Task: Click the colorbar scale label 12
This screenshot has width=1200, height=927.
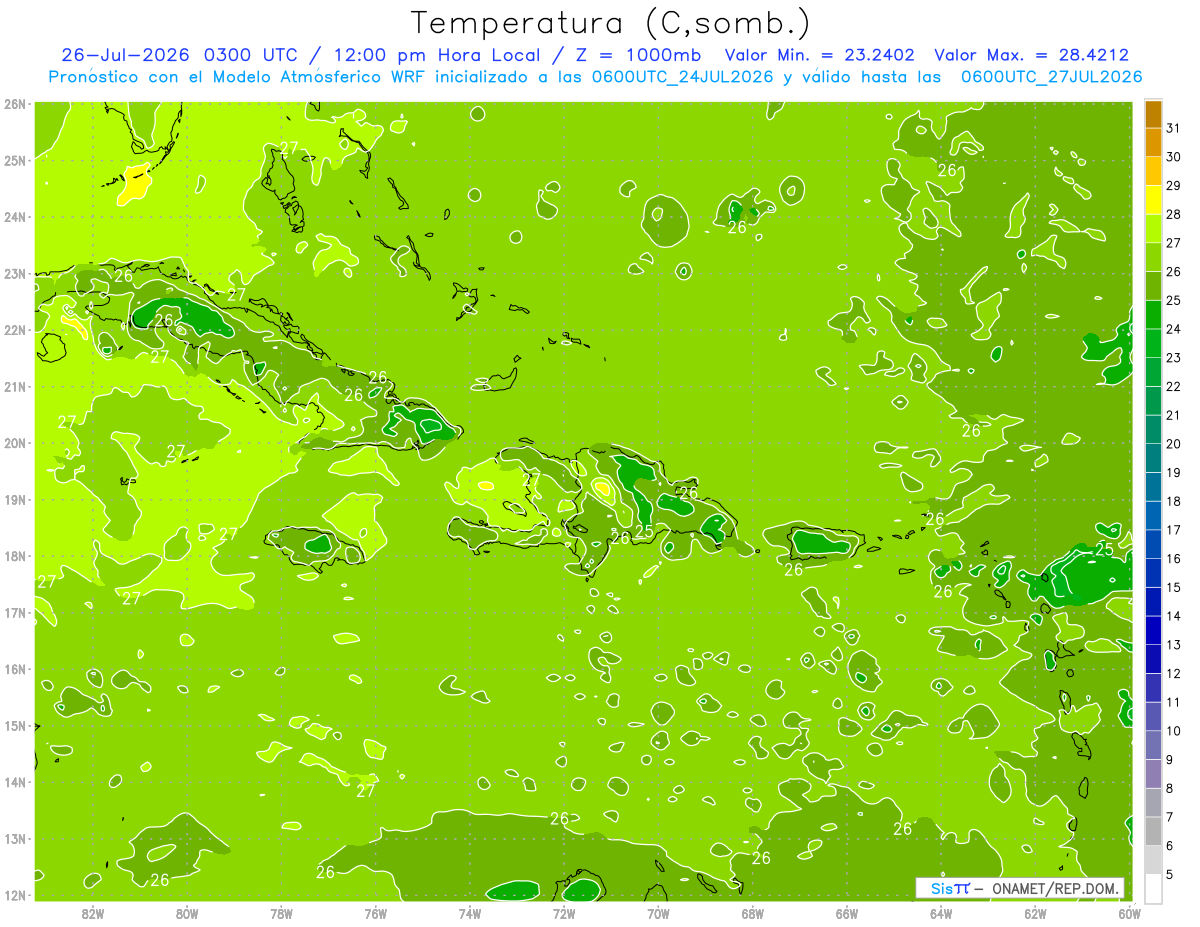Action: pos(1174,673)
